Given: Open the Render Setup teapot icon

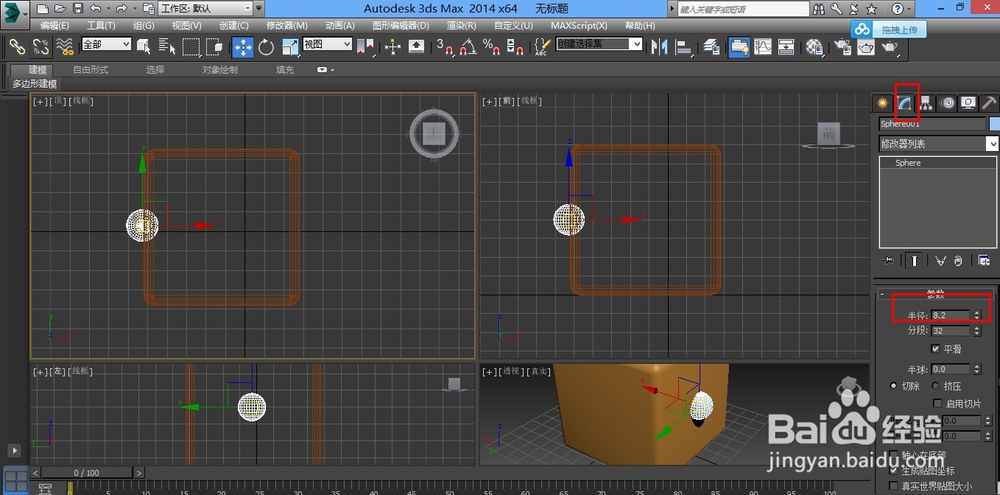Looking at the screenshot, I should pos(842,47).
